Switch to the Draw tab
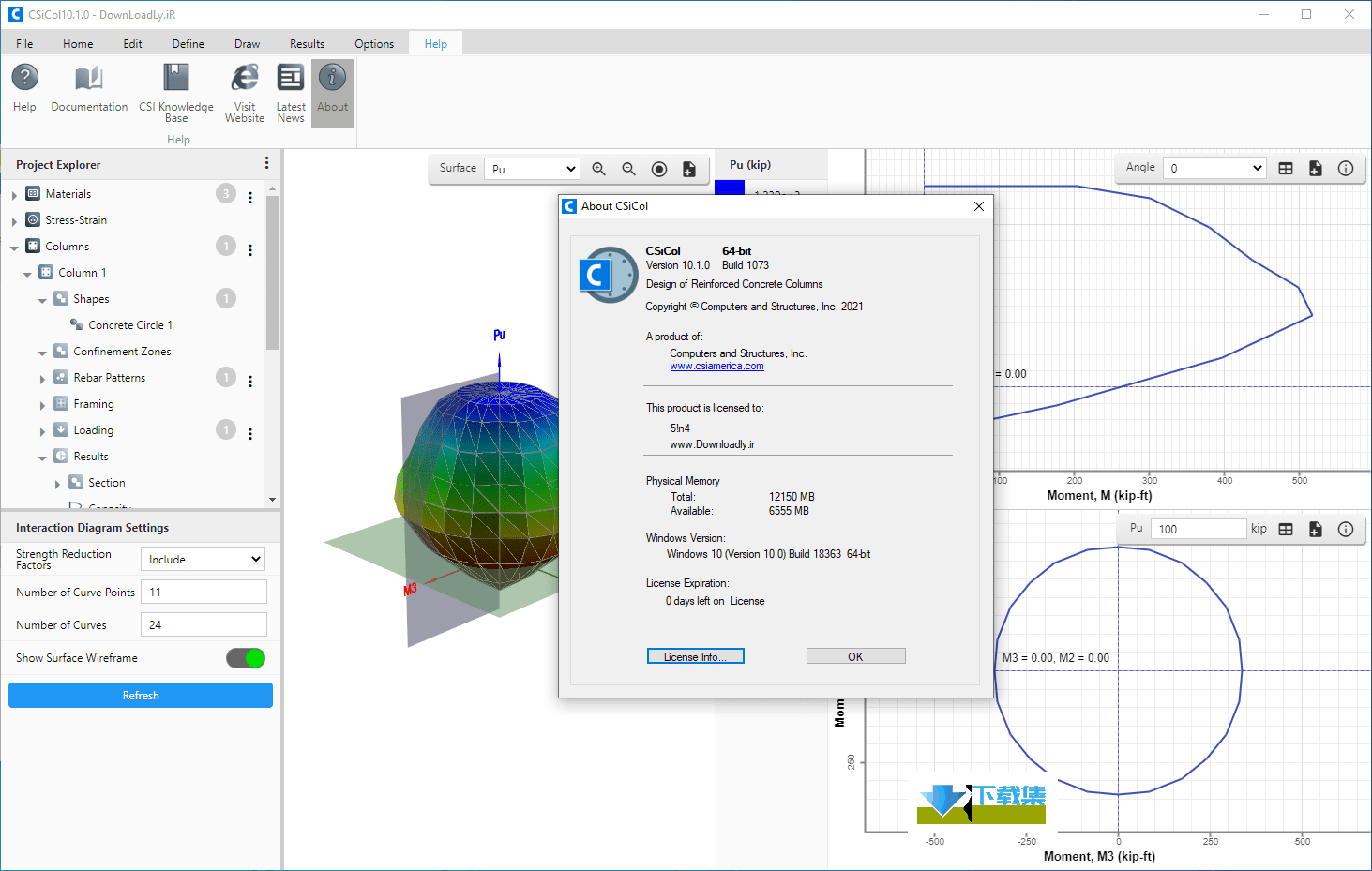 click(247, 43)
